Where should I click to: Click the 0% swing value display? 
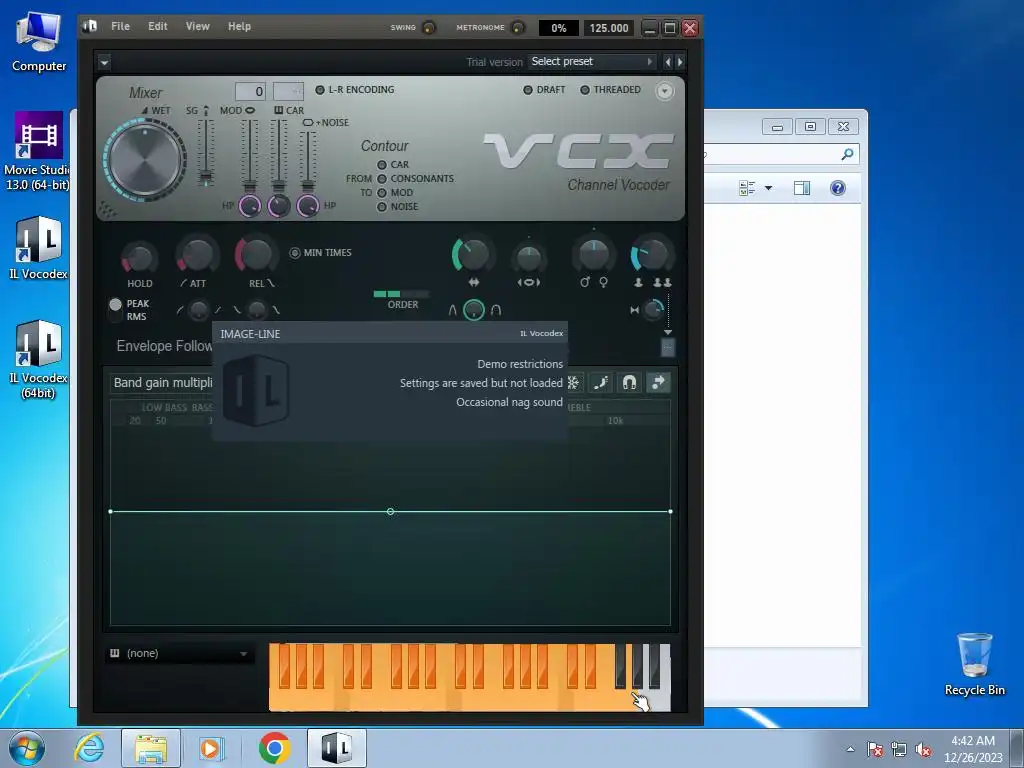click(x=558, y=28)
